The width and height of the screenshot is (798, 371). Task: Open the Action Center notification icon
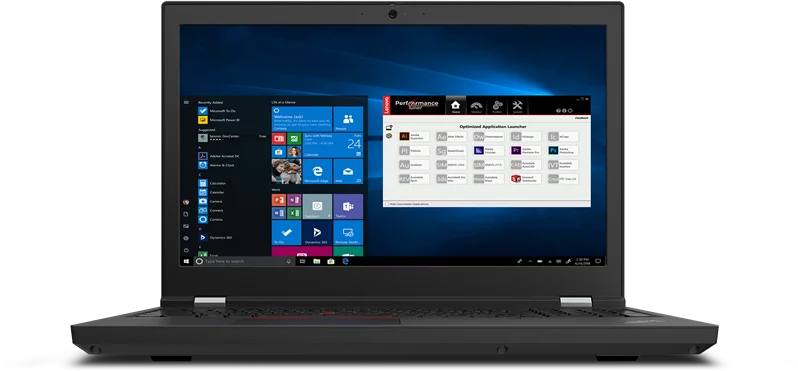point(598,261)
